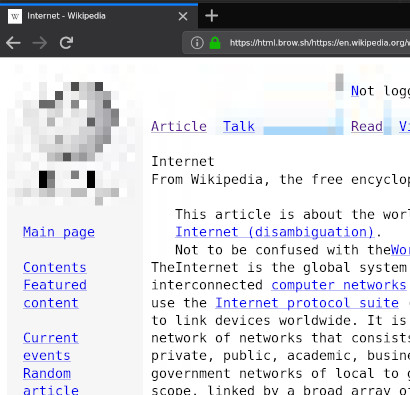Select the Read view link

coord(367,127)
